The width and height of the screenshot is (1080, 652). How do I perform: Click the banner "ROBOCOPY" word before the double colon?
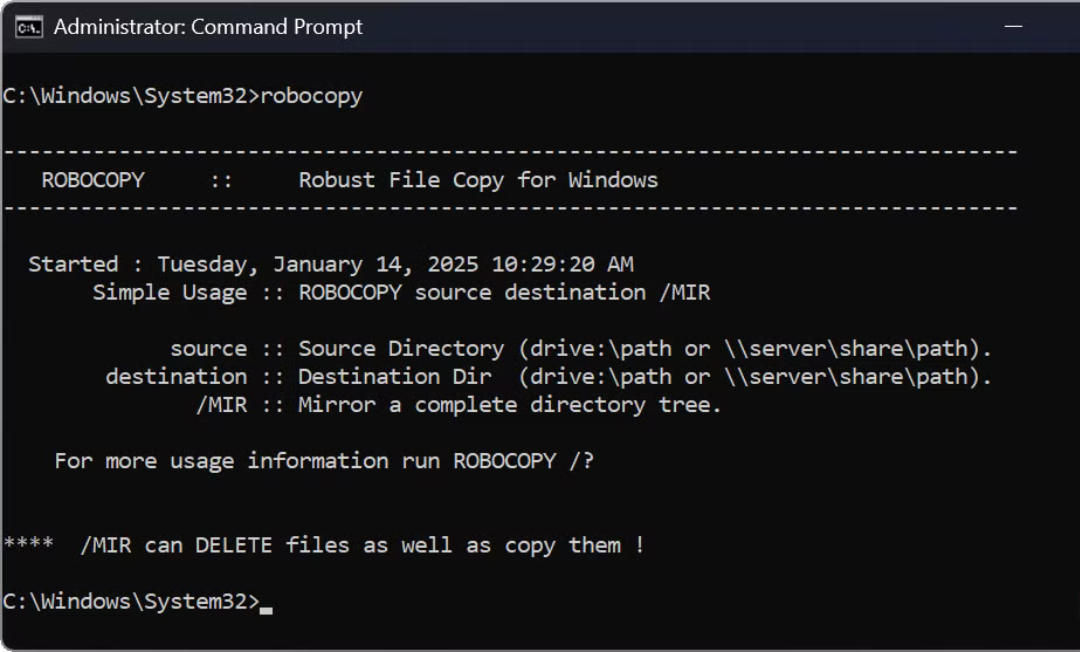point(93,180)
